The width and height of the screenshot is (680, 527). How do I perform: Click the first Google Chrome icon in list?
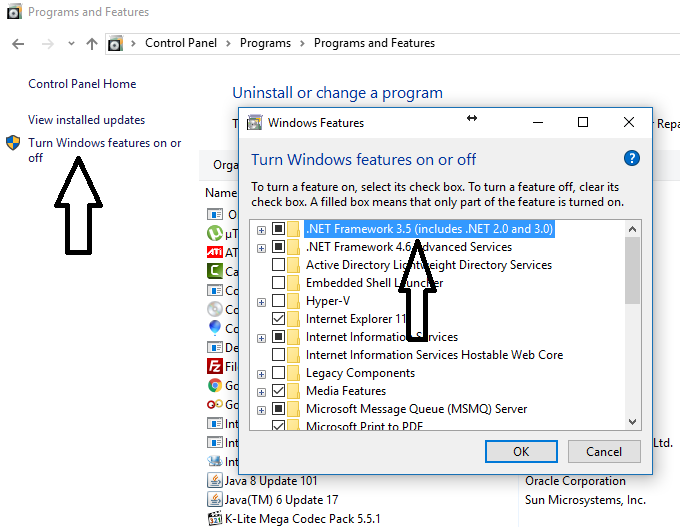[215, 385]
